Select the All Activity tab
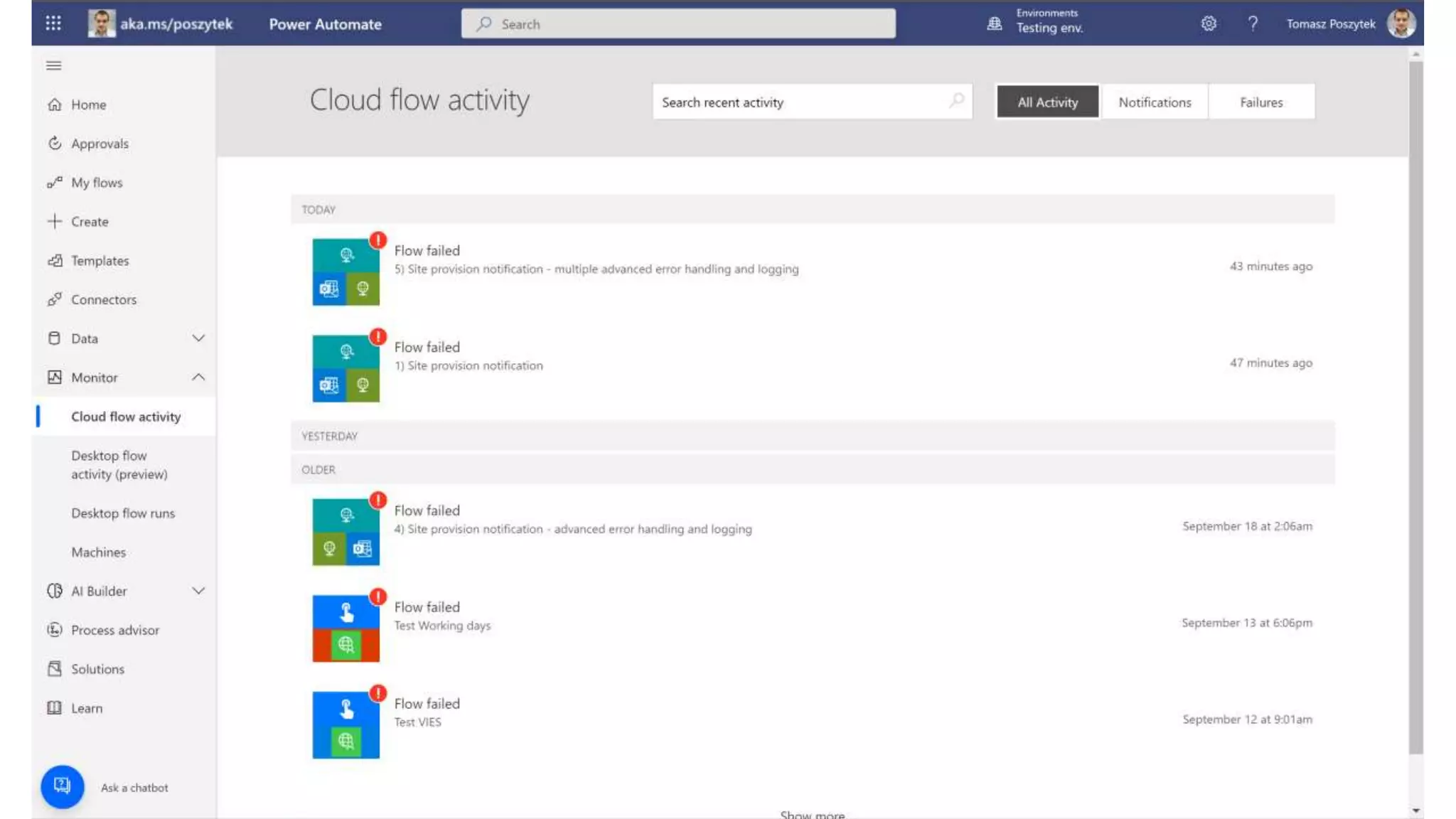 coord(1047,102)
